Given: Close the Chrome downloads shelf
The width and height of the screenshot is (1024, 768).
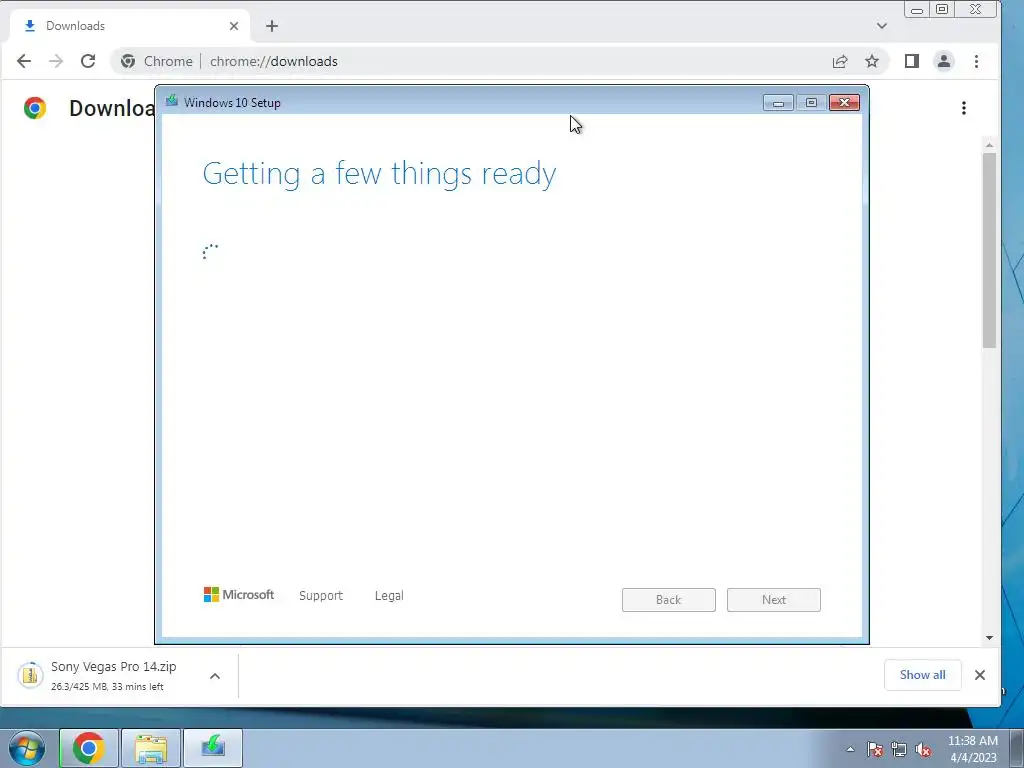Looking at the screenshot, I should click(980, 675).
